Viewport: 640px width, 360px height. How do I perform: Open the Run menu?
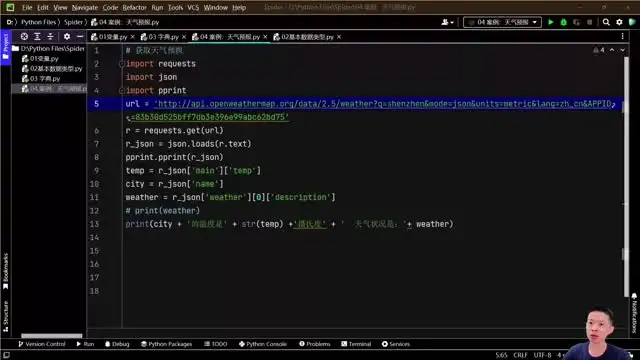[x=157, y=7]
